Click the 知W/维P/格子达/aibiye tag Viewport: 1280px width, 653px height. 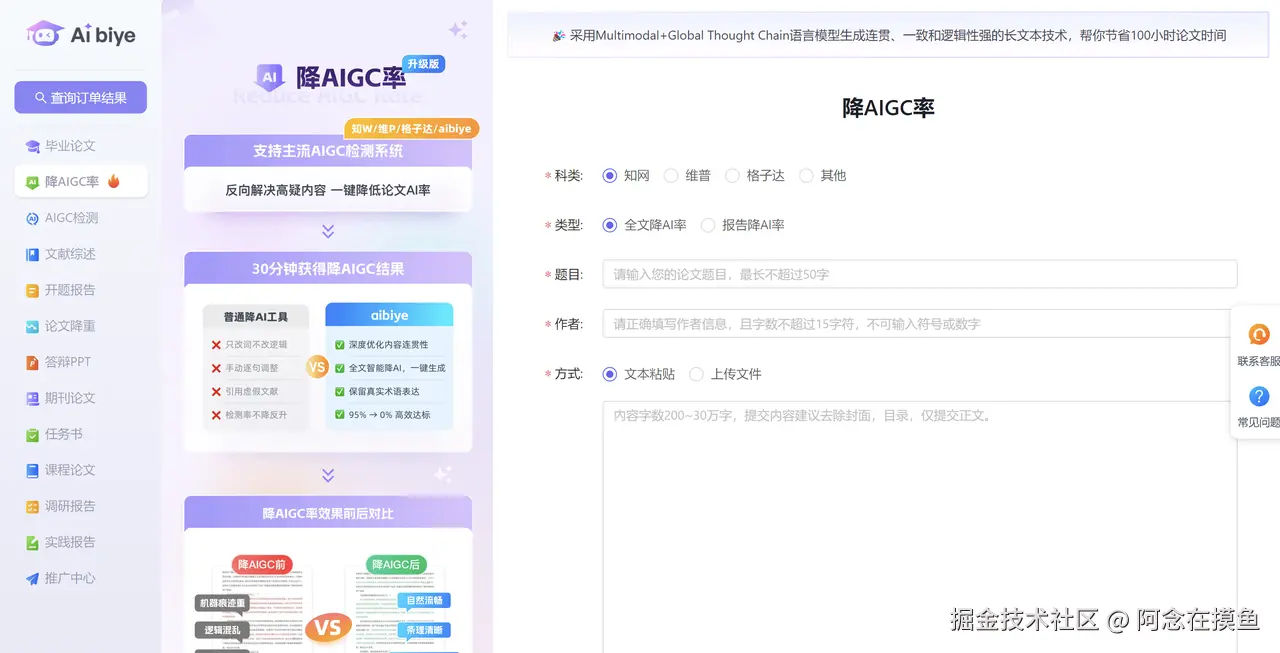[x=412, y=129]
